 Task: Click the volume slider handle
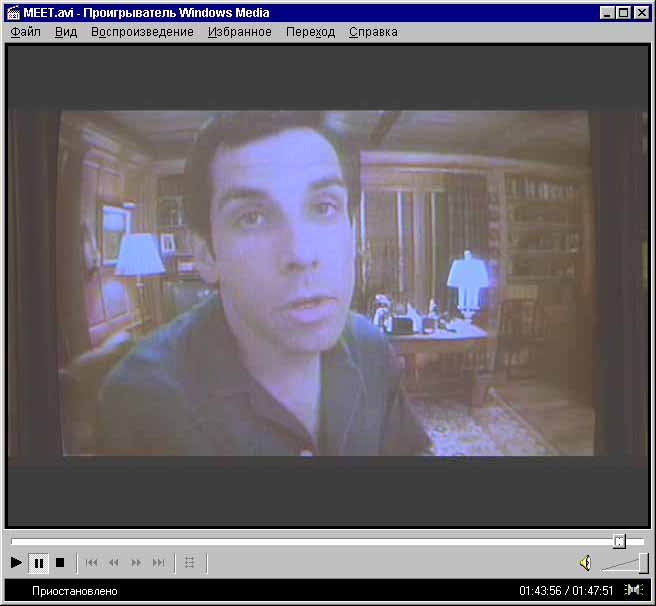644,563
